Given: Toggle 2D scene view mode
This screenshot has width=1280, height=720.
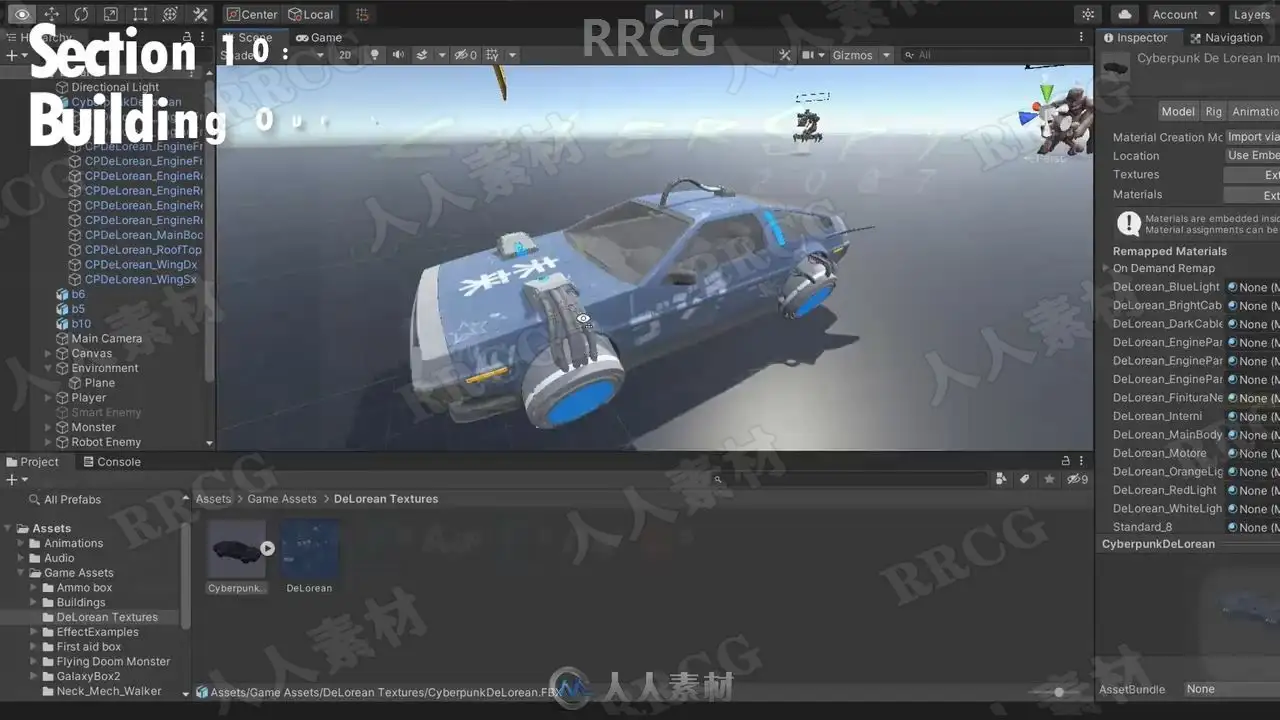Looking at the screenshot, I should [345, 55].
